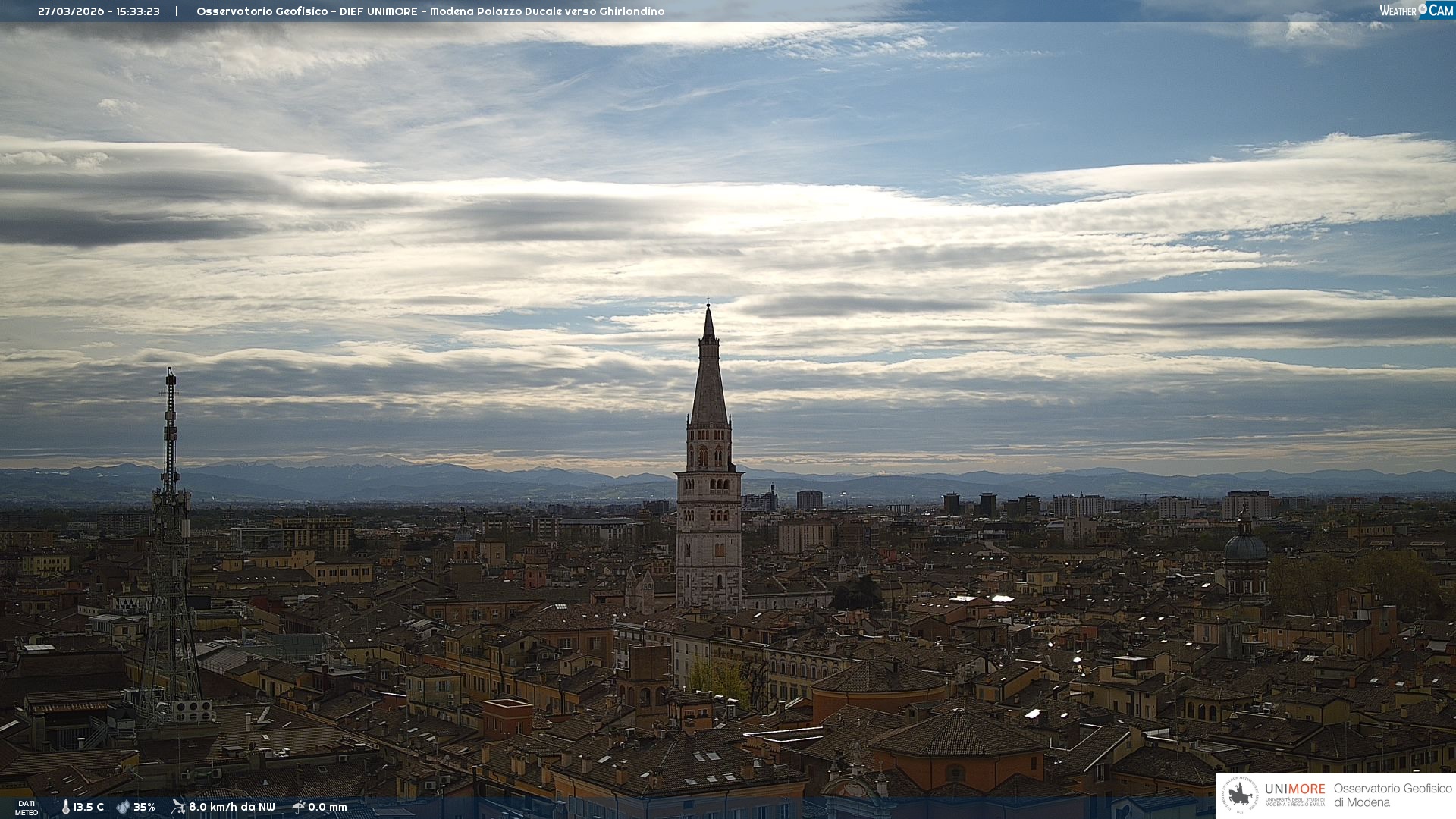This screenshot has width=1456, height=819.
Task: Click the UNIMORE horseman seal logo
Action: 1241,795
